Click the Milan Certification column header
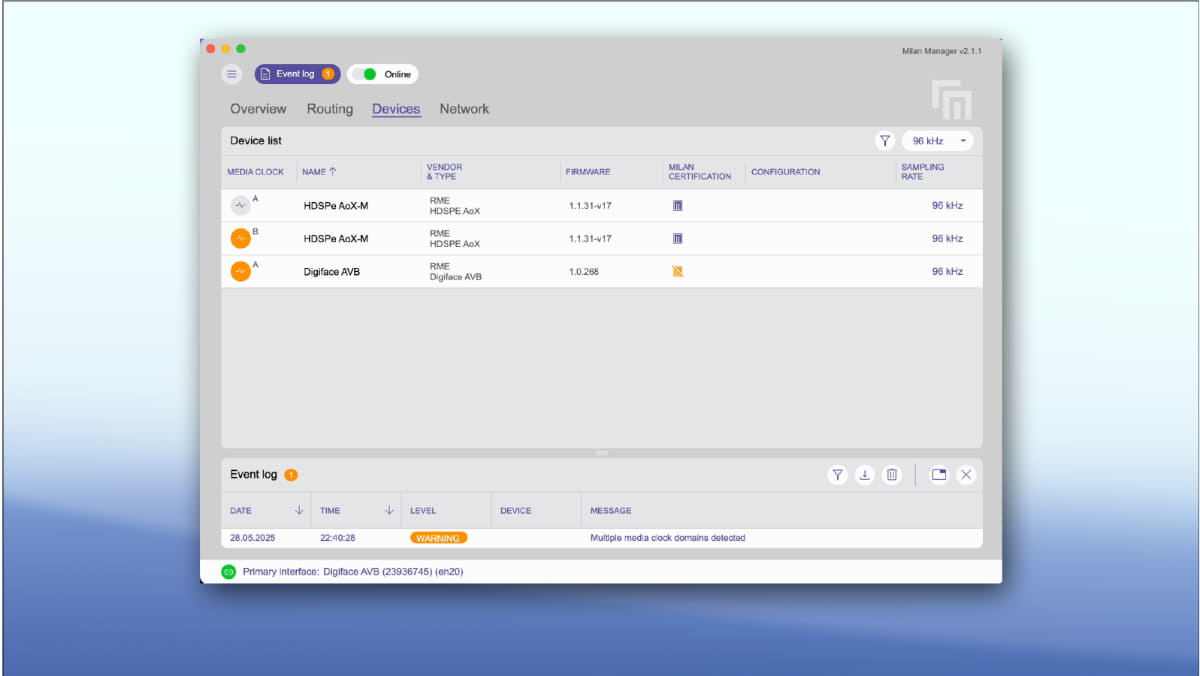This screenshot has width=1200, height=676. [700, 172]
